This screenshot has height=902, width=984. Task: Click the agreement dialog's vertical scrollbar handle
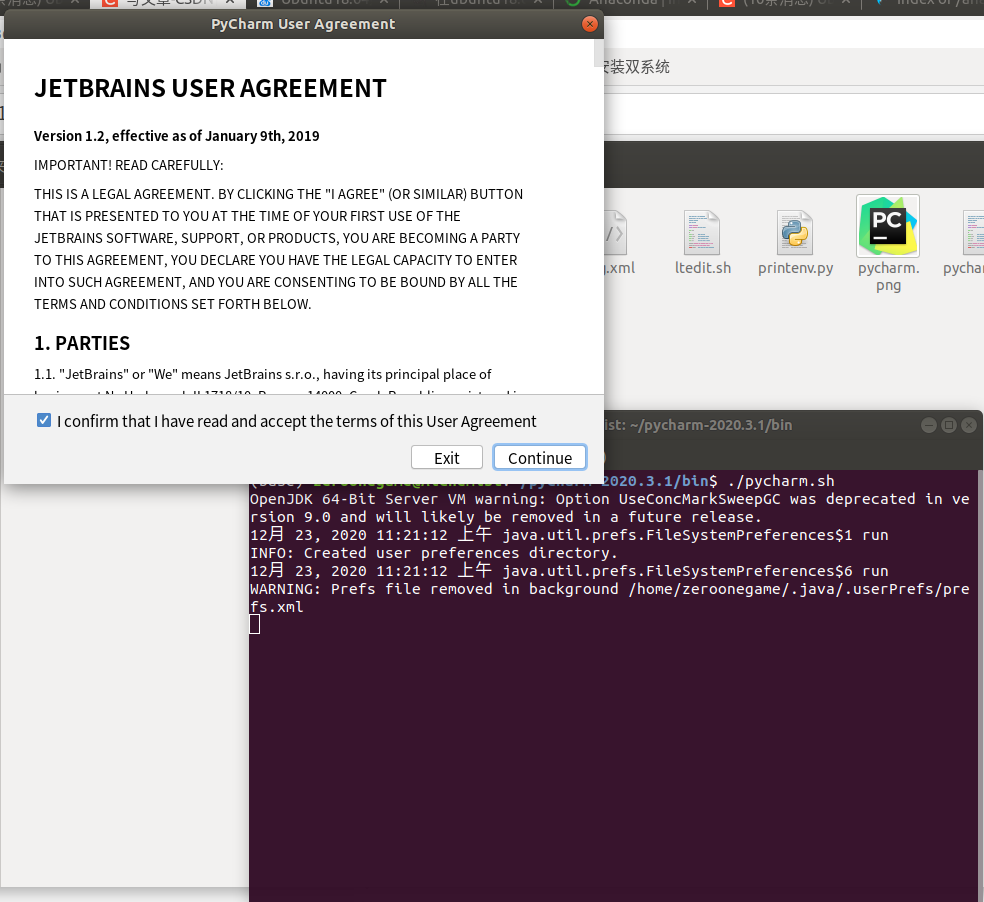coord(599,54)
